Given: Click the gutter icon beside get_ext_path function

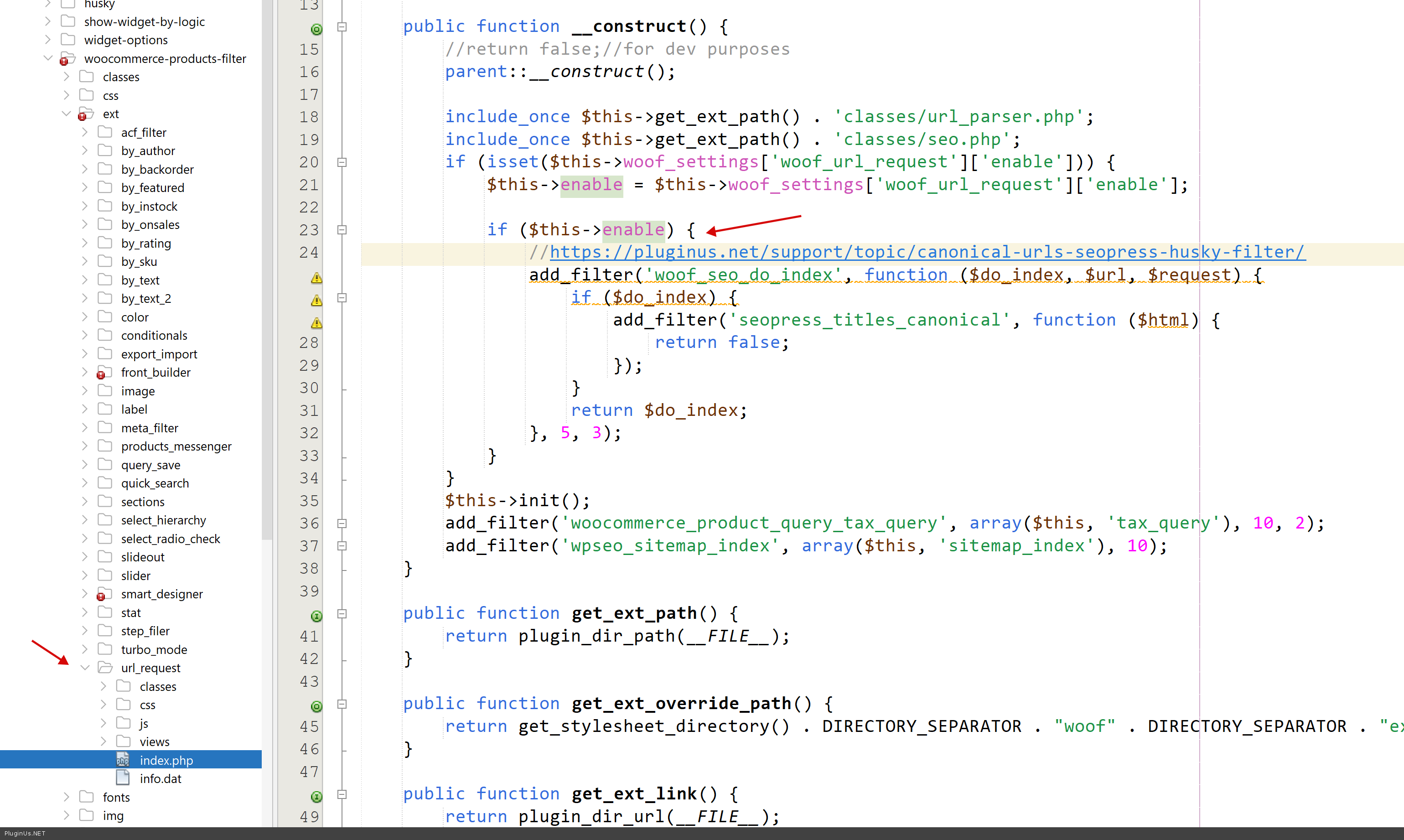Looking at the screenshot, I should (316, 616).
